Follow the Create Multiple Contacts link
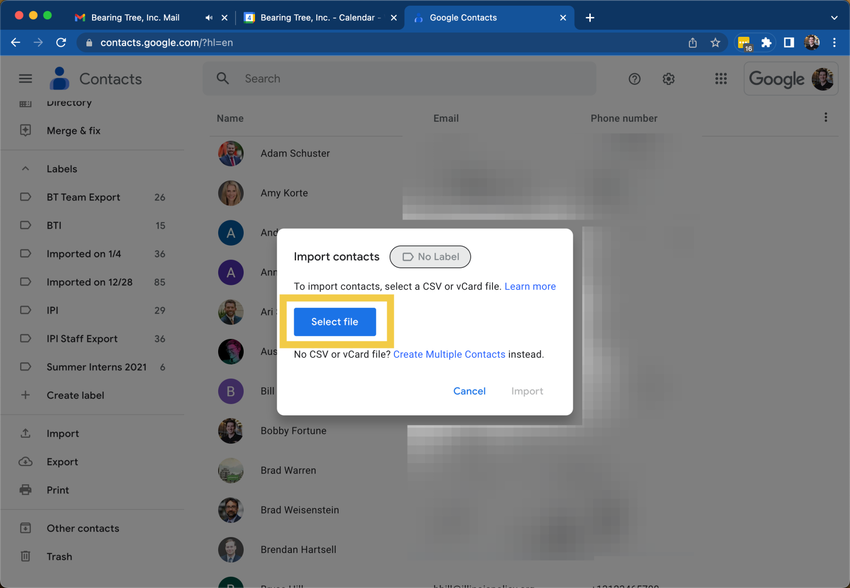The width and height of the screenshot is (850, 588). (449, 354)
